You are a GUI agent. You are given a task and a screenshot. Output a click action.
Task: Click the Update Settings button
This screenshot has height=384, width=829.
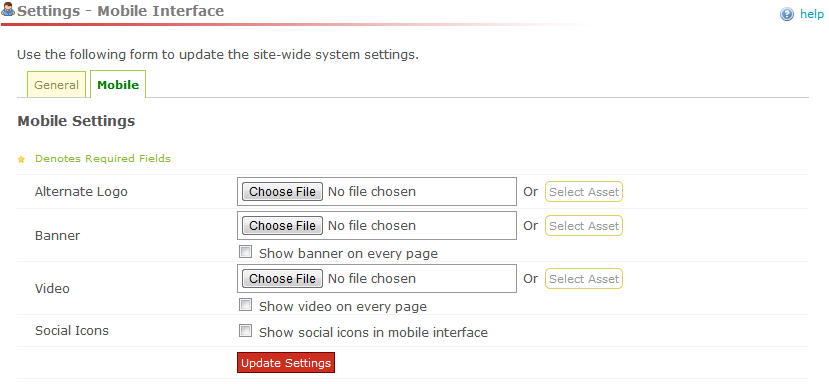tap(286, 363)
